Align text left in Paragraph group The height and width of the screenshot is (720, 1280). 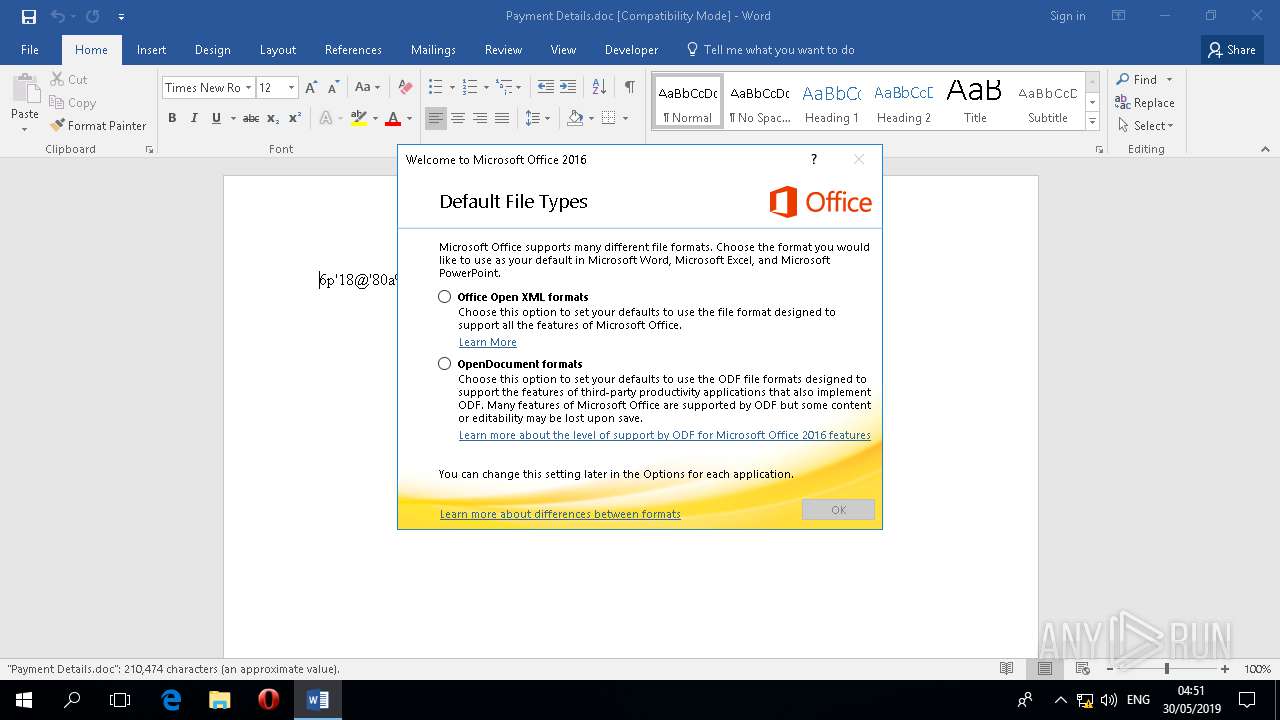click(436, 118)
